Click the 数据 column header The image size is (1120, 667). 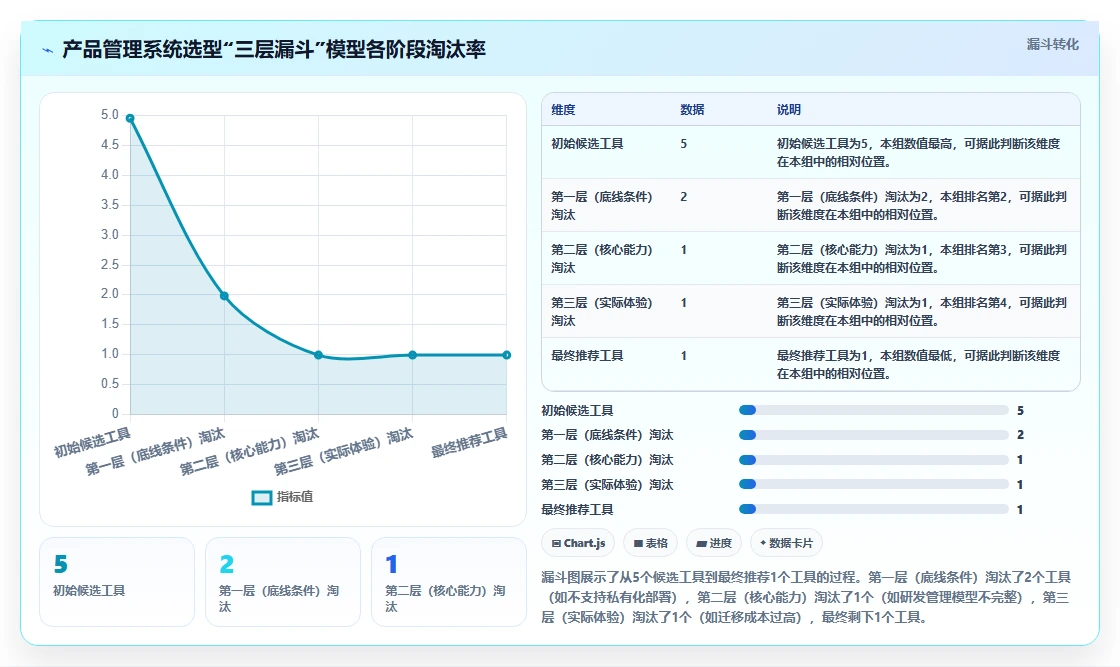692,110
